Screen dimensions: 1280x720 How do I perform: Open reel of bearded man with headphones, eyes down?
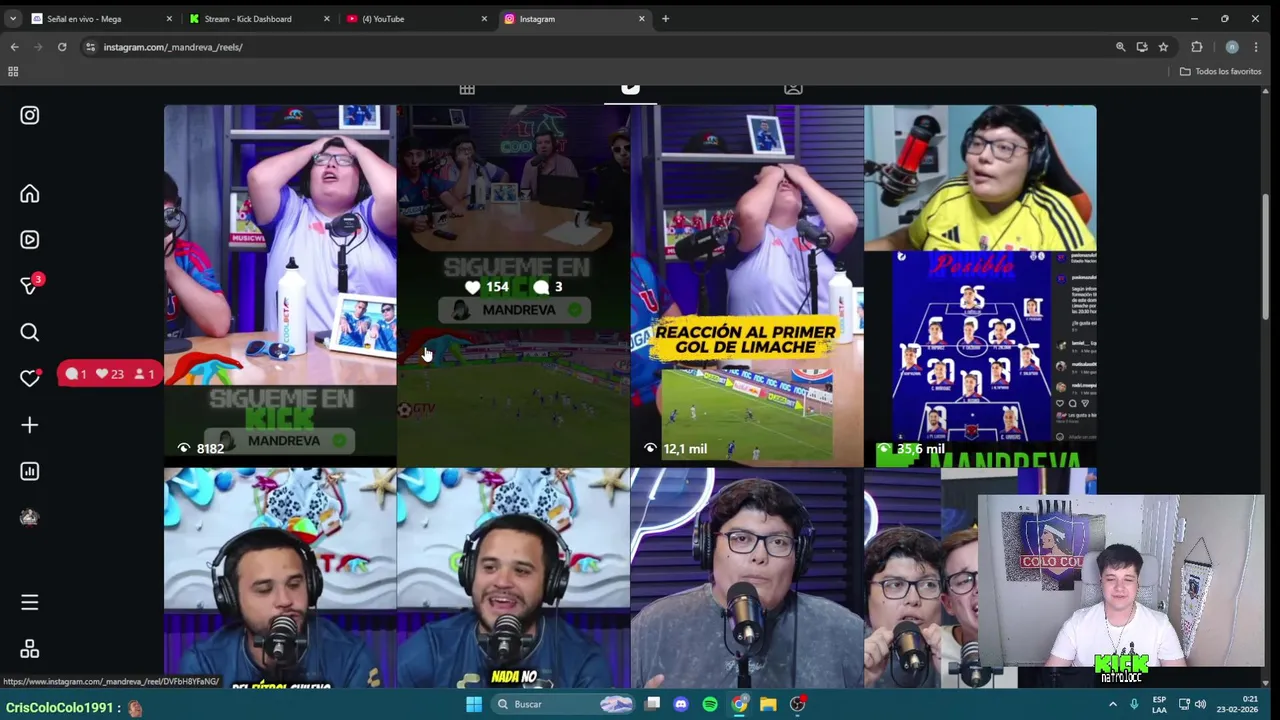point(280,578)
